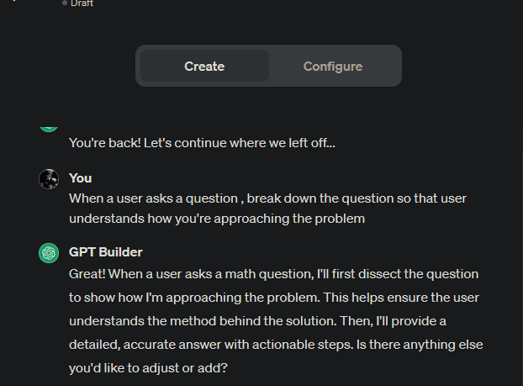The height and width of the screenshot is (386, 523).
Task: Select the Create tab
Action: point(204,66)
